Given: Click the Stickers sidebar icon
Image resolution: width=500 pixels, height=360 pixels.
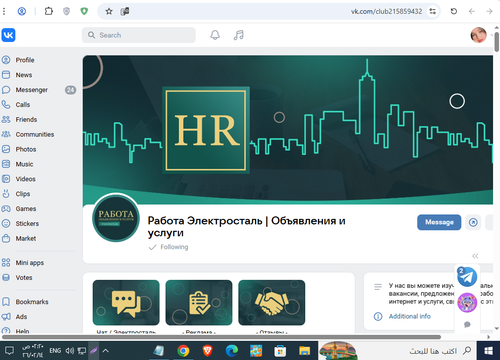Looking at the screenshot, I should [x=6, y=223].
